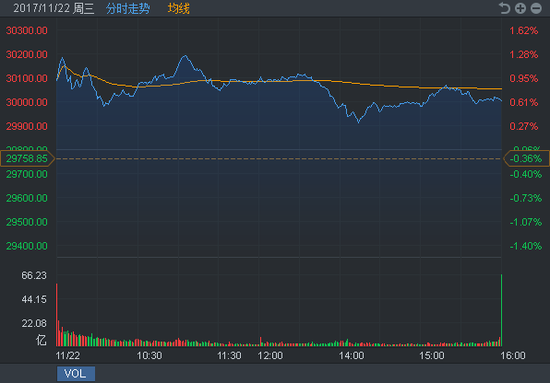Click the 1.62% percent axis label
The image size is (550, 383).
point(524,31)
